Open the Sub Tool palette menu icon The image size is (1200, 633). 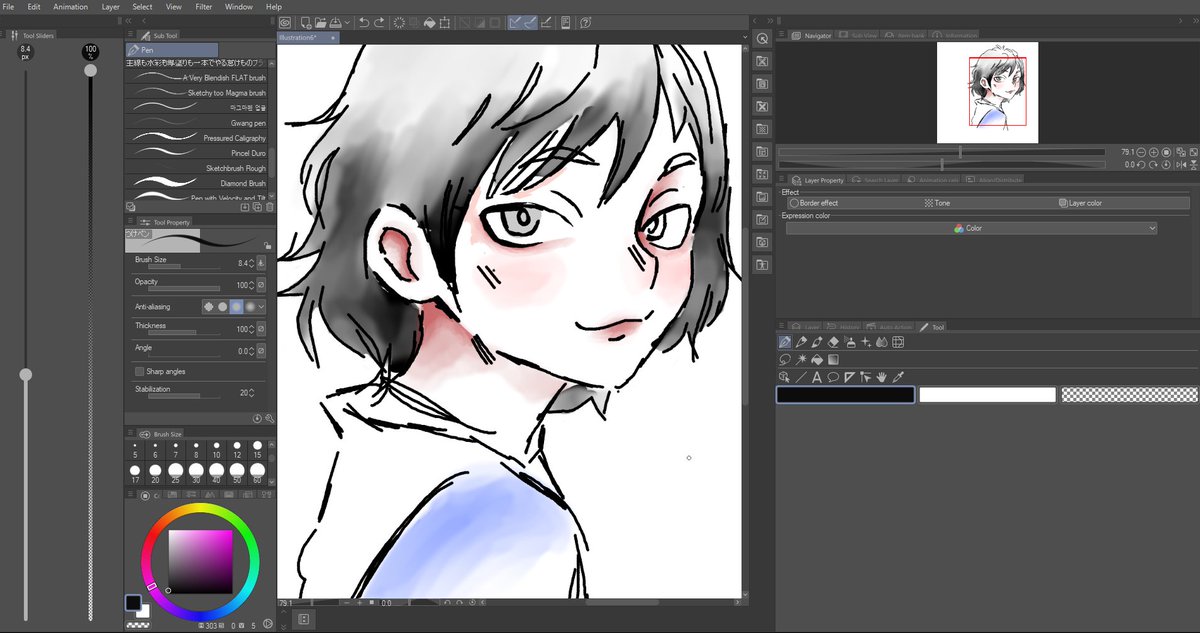click(131, 34)
